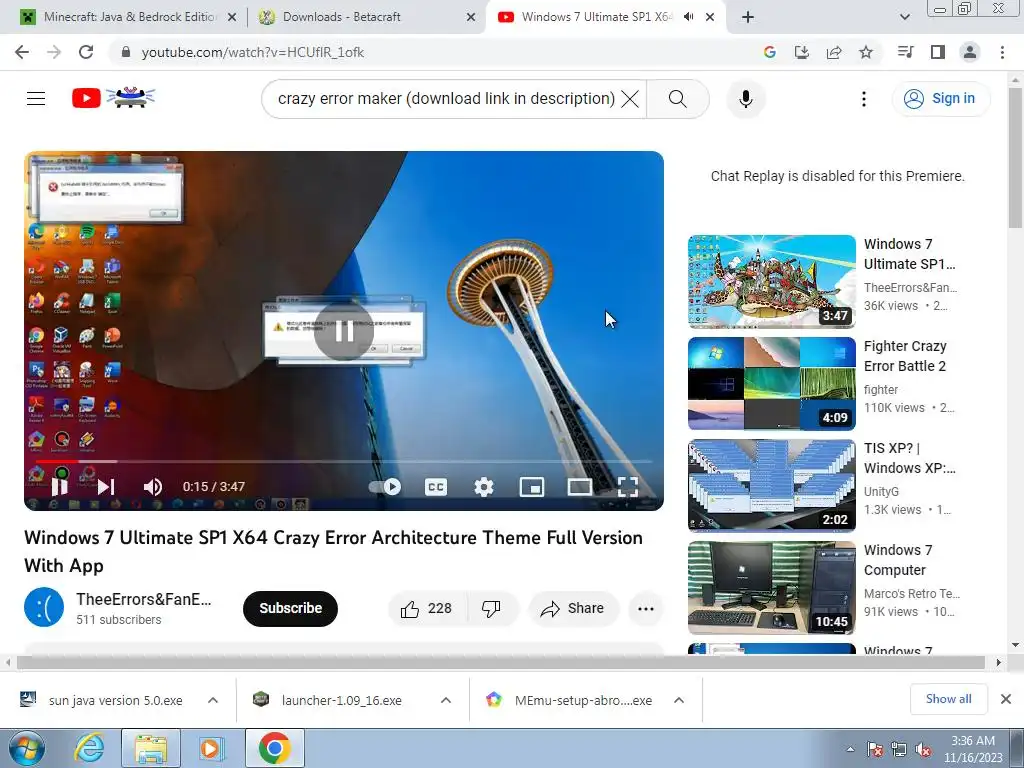
Task: Show all downloads
Action: coord(948,699)
